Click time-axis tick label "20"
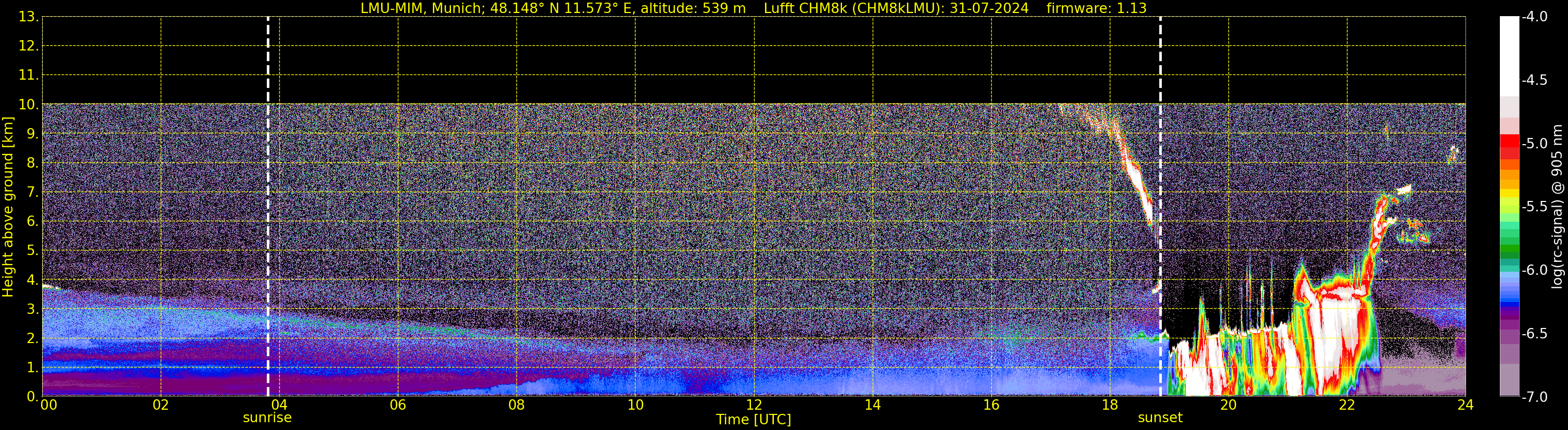This screenshot has width=1568, height=430. coord(1228,405)
